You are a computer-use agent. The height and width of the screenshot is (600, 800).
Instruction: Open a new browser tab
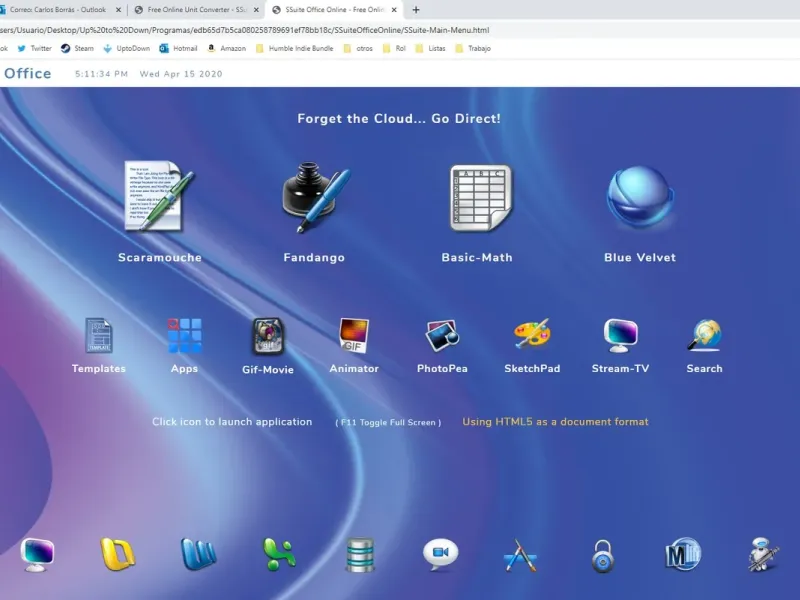pyautogui.click(x=416, y=10)
